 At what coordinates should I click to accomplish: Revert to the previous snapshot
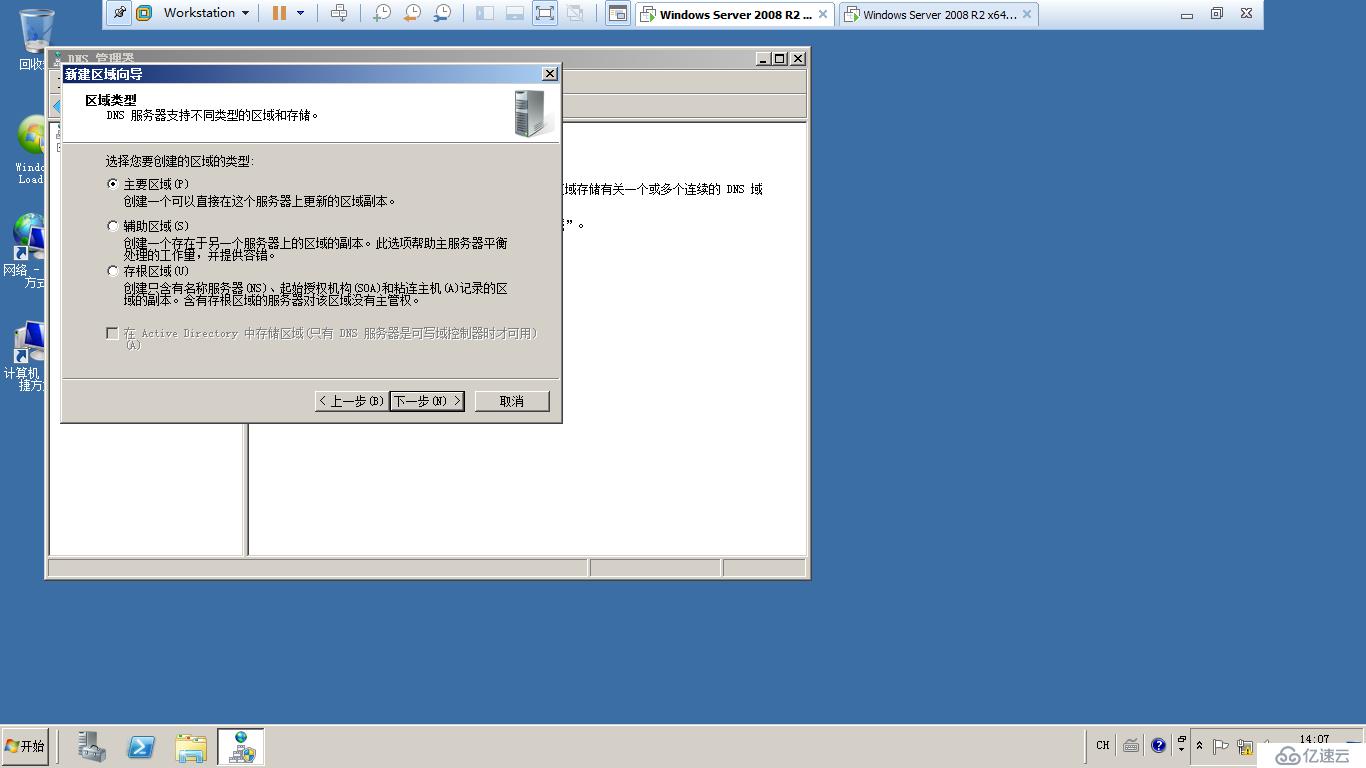coord(412,13)
